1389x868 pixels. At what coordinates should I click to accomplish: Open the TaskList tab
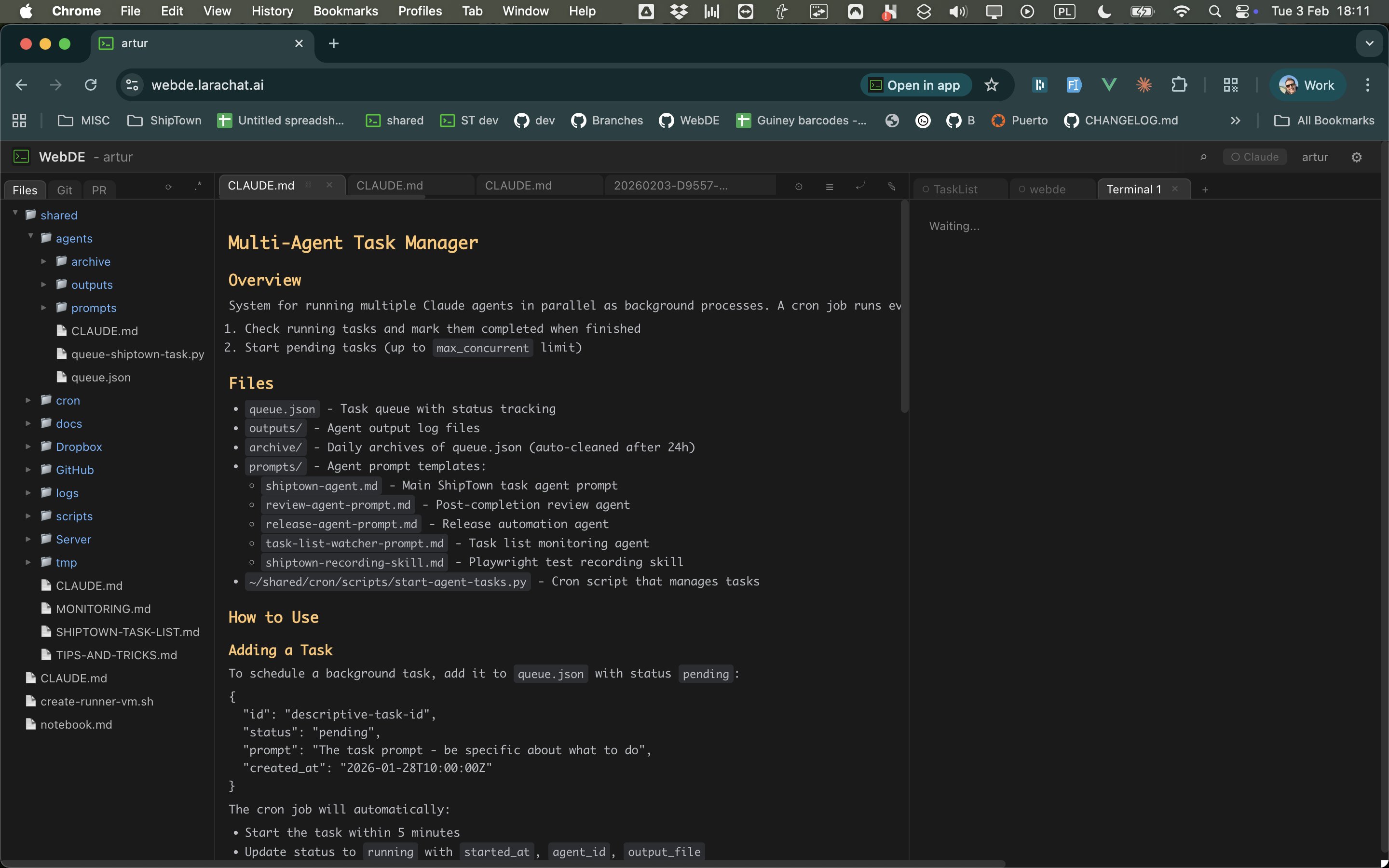pos(955,190)
